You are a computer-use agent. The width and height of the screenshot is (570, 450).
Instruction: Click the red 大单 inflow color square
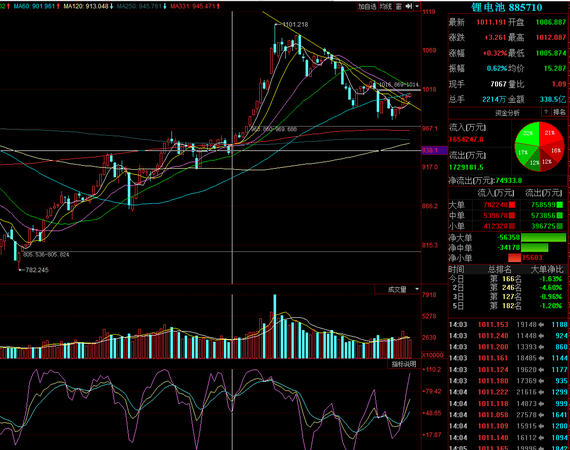[x=512, y=205]
